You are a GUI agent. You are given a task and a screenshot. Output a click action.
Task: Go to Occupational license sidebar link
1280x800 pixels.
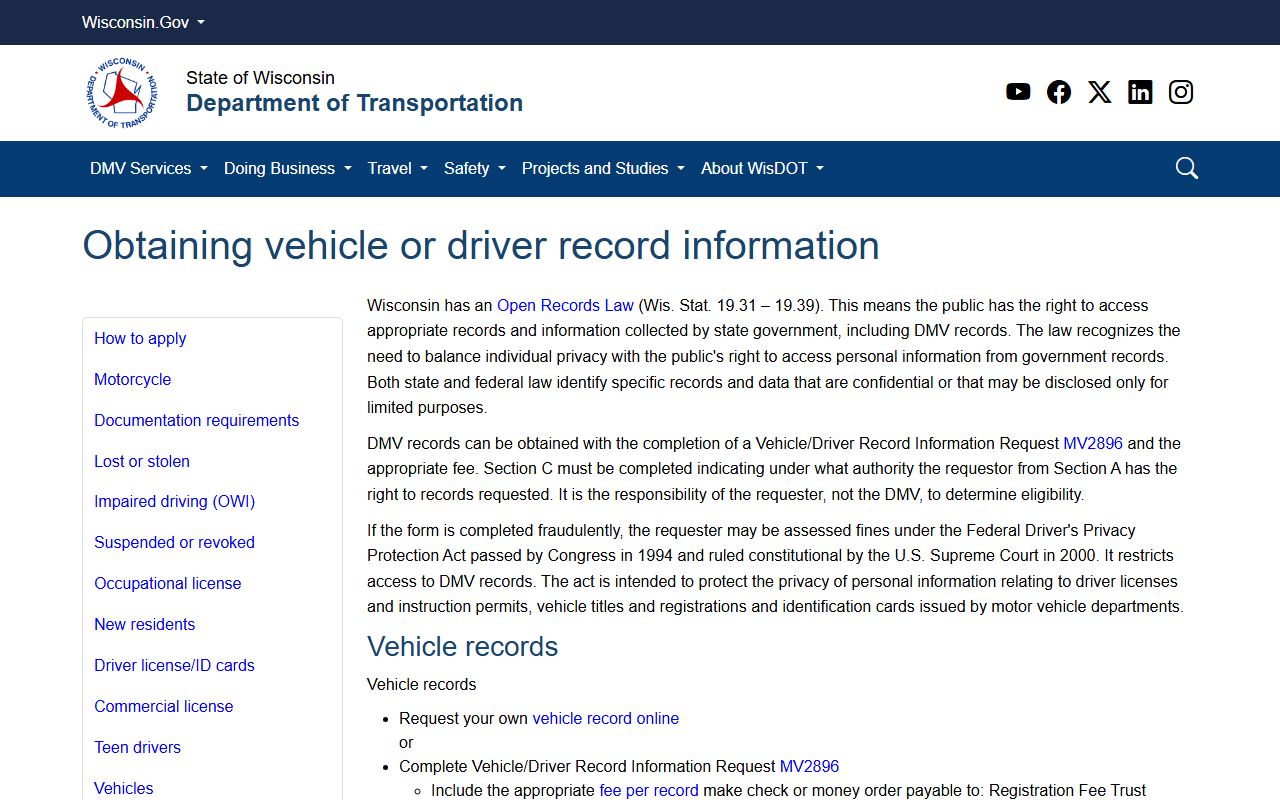[168, 583]
